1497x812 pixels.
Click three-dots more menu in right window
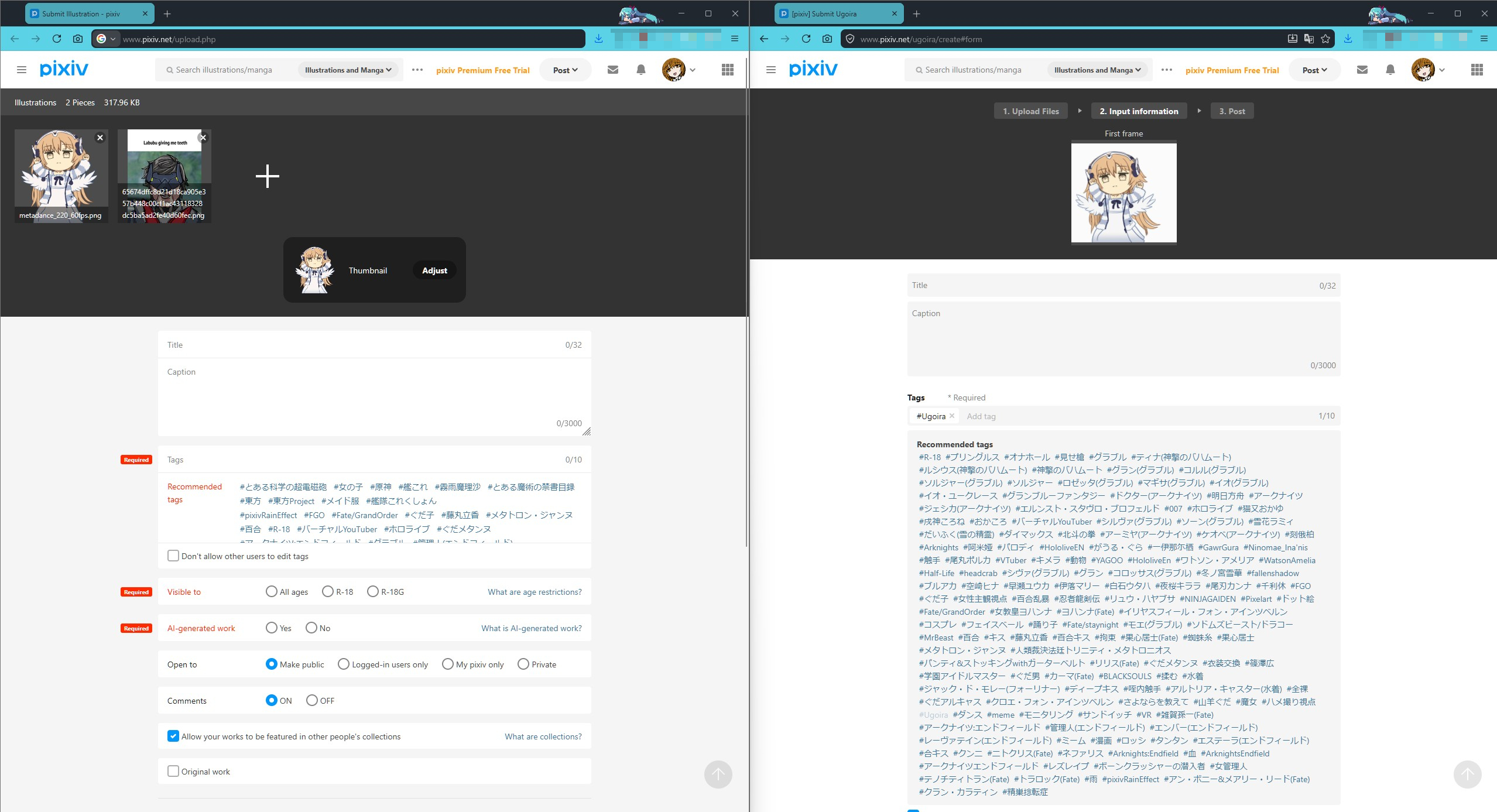point(1167,70)
